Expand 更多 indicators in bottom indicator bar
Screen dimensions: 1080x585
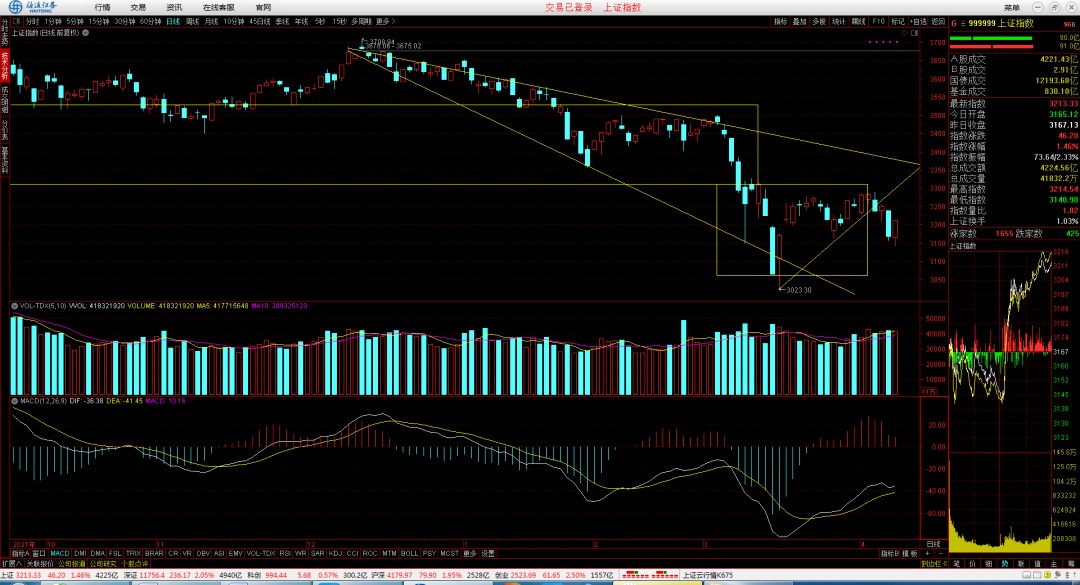coord(470,553)
